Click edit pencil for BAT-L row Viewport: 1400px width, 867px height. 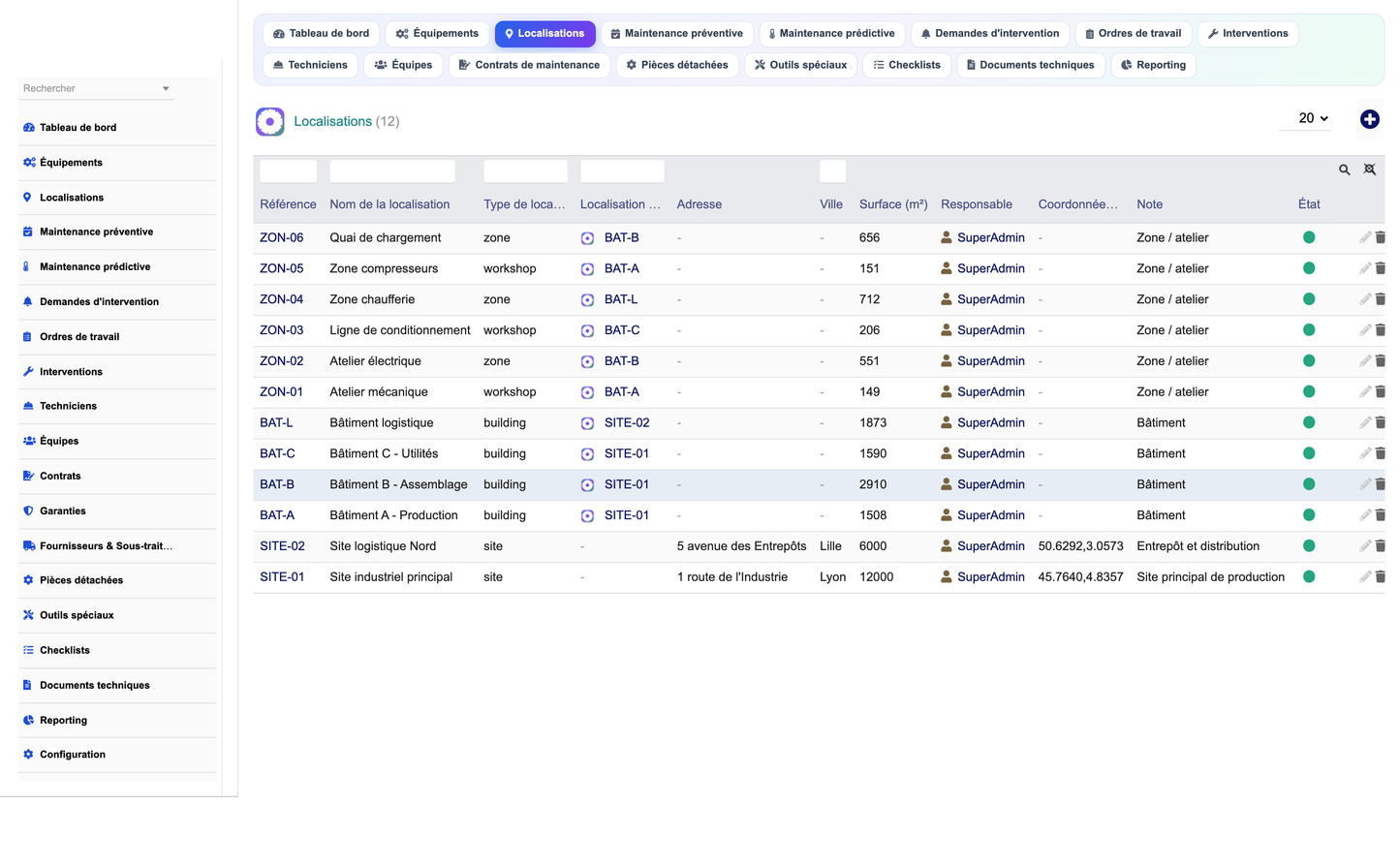tap(1364, 422)
